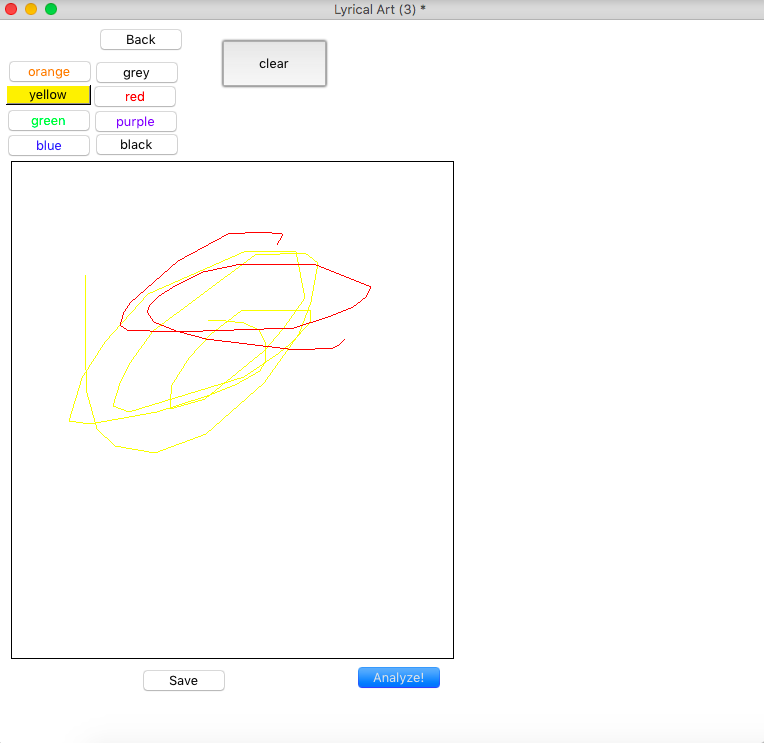Select the orange drawing color
This screenshot has width=764, height=743.
(49, 72)
